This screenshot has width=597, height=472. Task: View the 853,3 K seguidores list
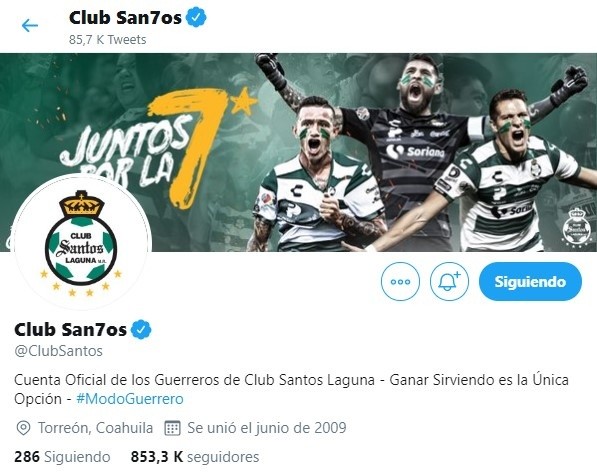195,457
